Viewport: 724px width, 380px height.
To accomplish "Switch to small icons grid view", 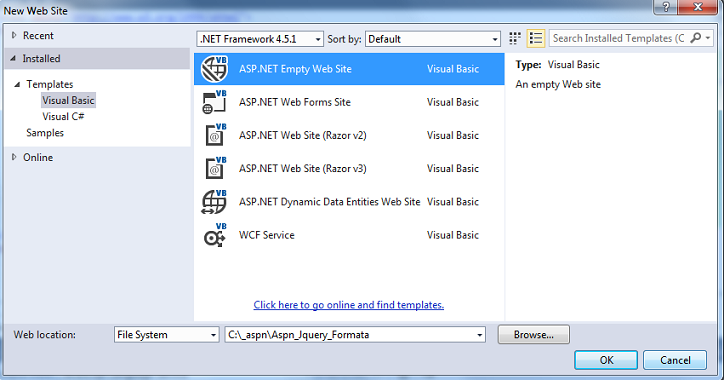I will point(515,38).
